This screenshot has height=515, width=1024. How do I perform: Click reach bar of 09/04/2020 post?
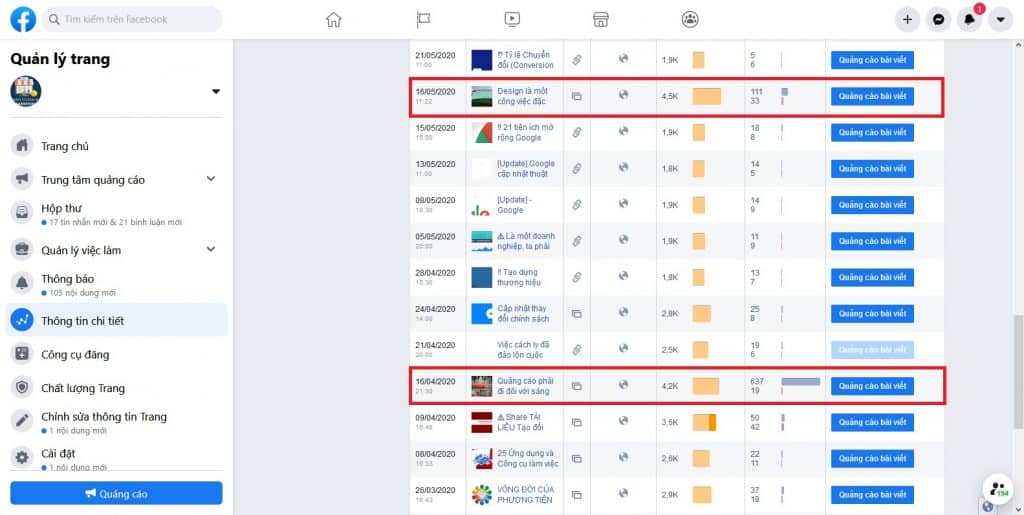(x=704, y=422)
